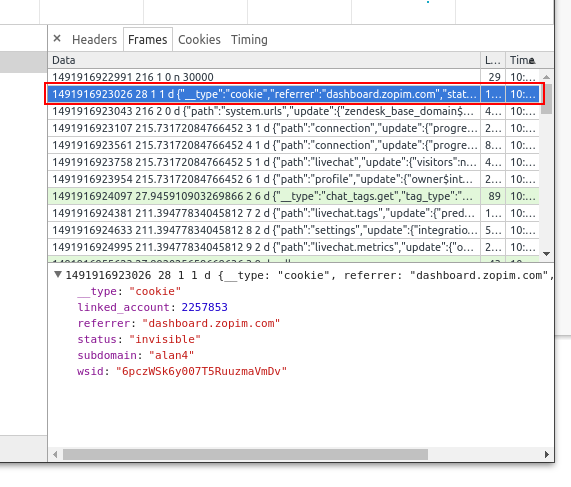This screenshot has width=571, height=487.
Task: Click the frames list scroll down arrow
Action: click(546, 254)
